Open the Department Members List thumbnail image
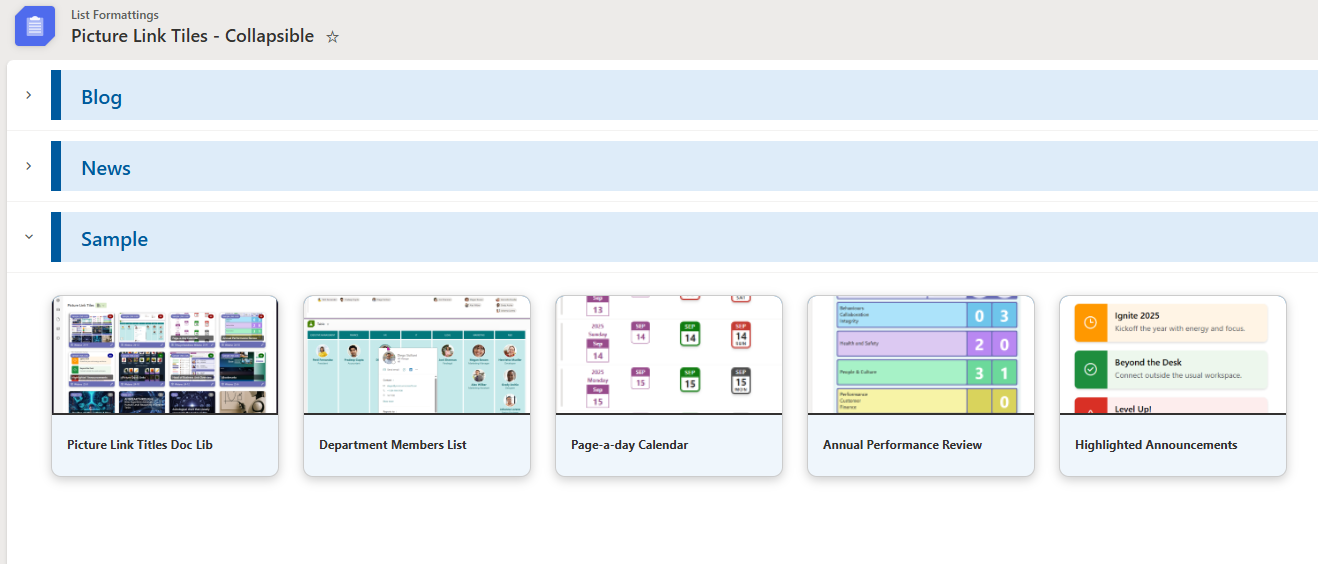Image resolution: width=1318 pixels, height=564 pixels. pos(417,355)
